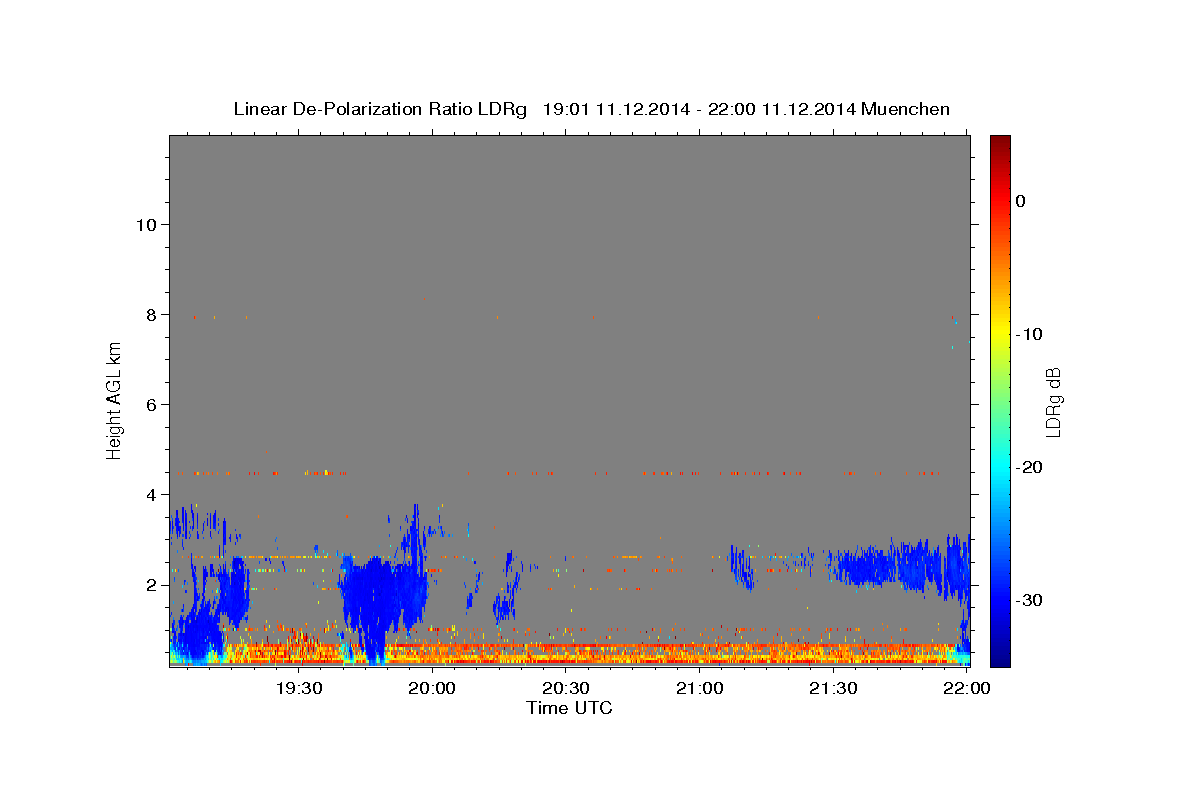The height and width of the screenshot is (800, 1200).
Task: Click the end time '22:00 11.12.2014' in the title
Action: 782,109
